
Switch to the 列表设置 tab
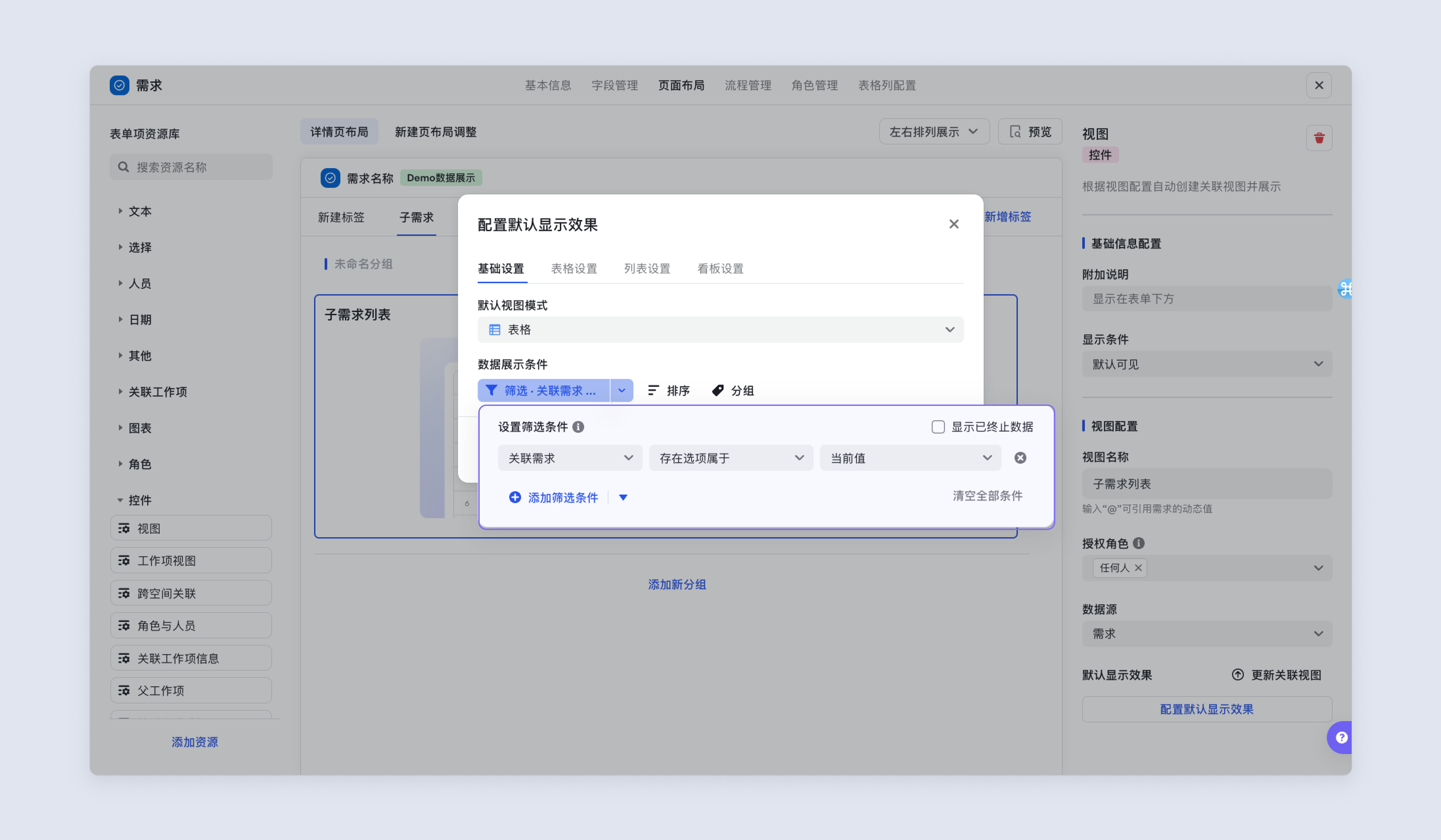(x=647, y=269)
